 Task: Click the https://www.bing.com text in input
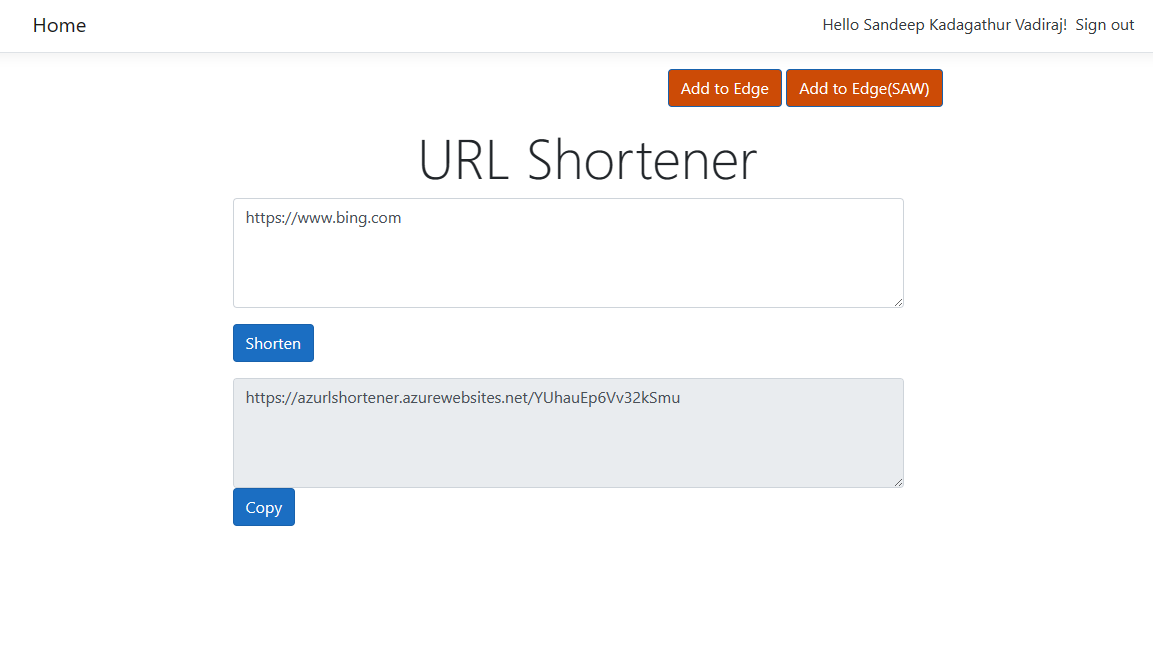(x=323, y=218)
